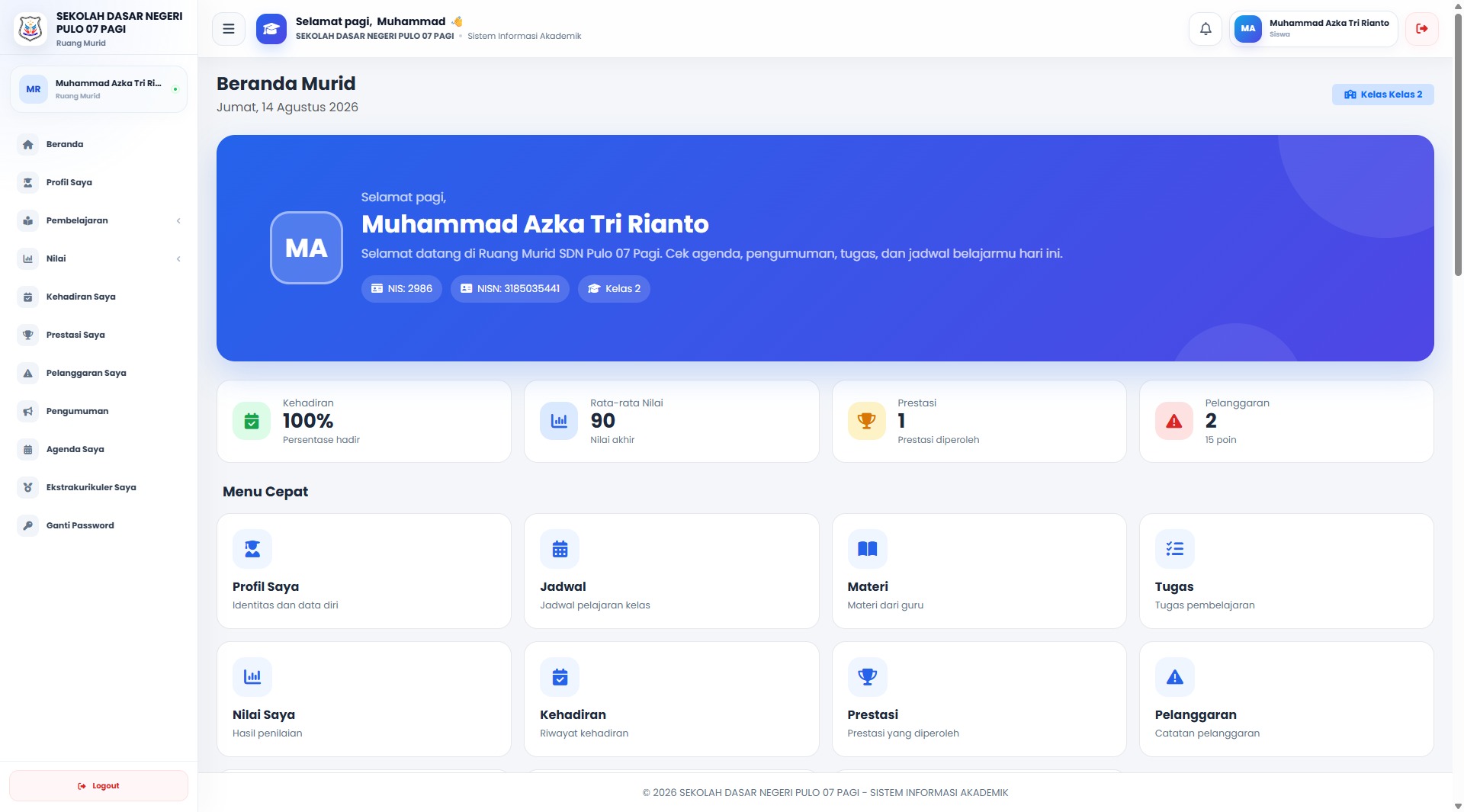The image size is (1464, 812).
Task: Click the Materi book card icon
Action: pos(868,549)
